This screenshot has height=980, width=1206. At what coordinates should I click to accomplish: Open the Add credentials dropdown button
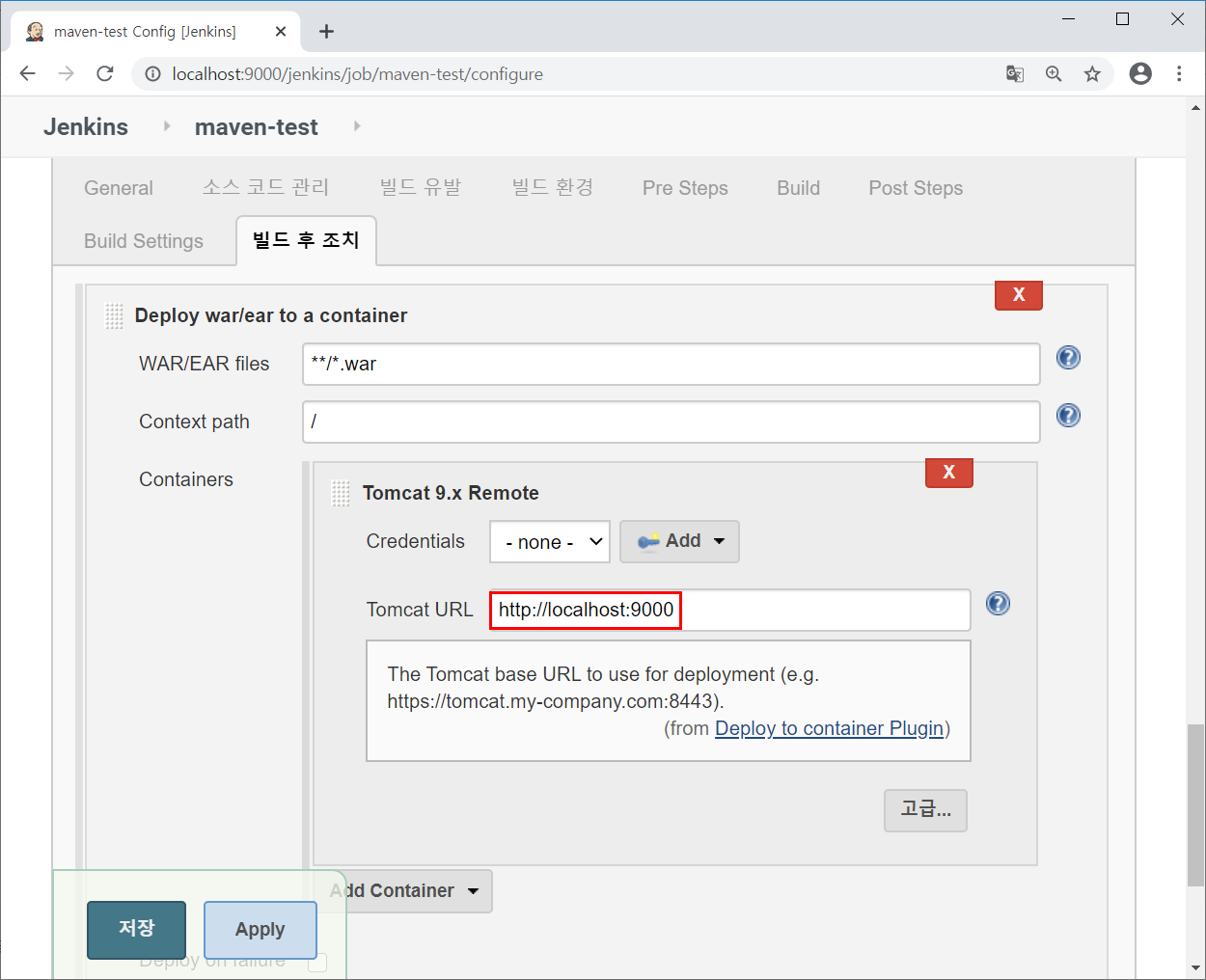pyautogui.click(x=679, y=541)
